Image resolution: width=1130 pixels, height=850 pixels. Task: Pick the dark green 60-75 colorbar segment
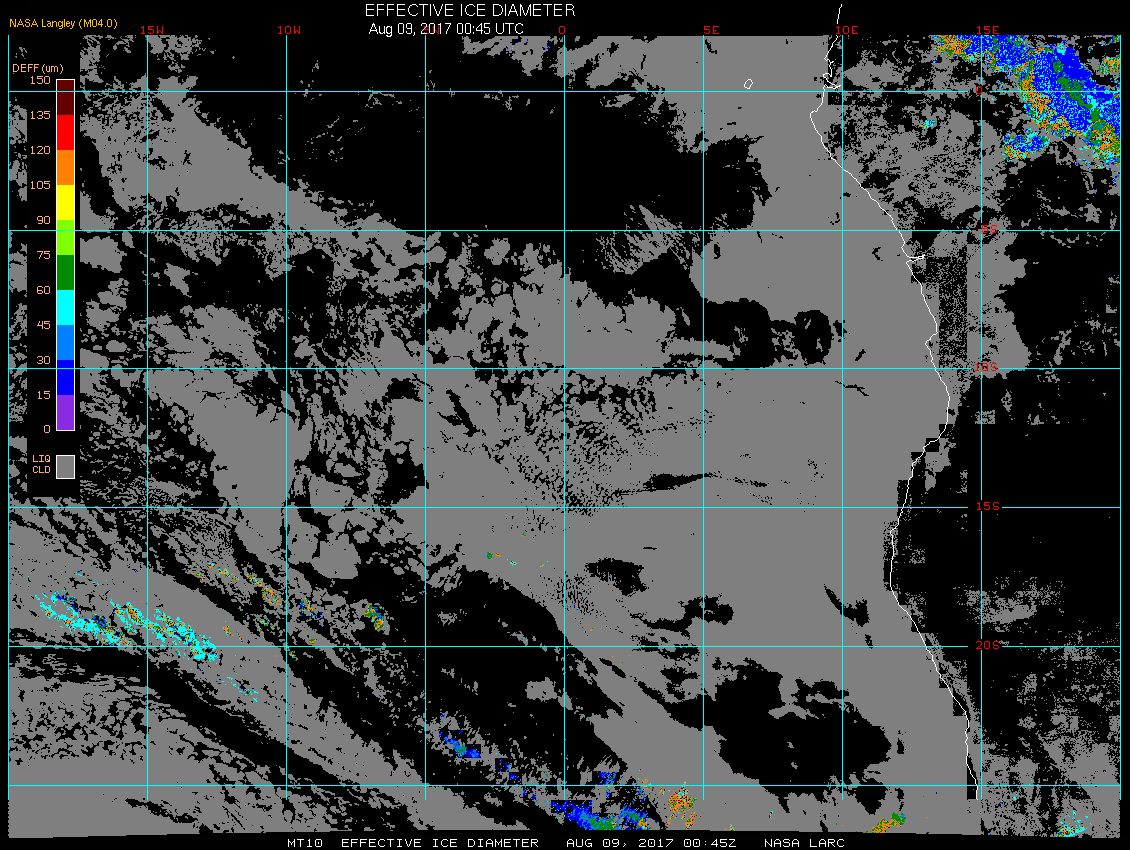(66, 273)
